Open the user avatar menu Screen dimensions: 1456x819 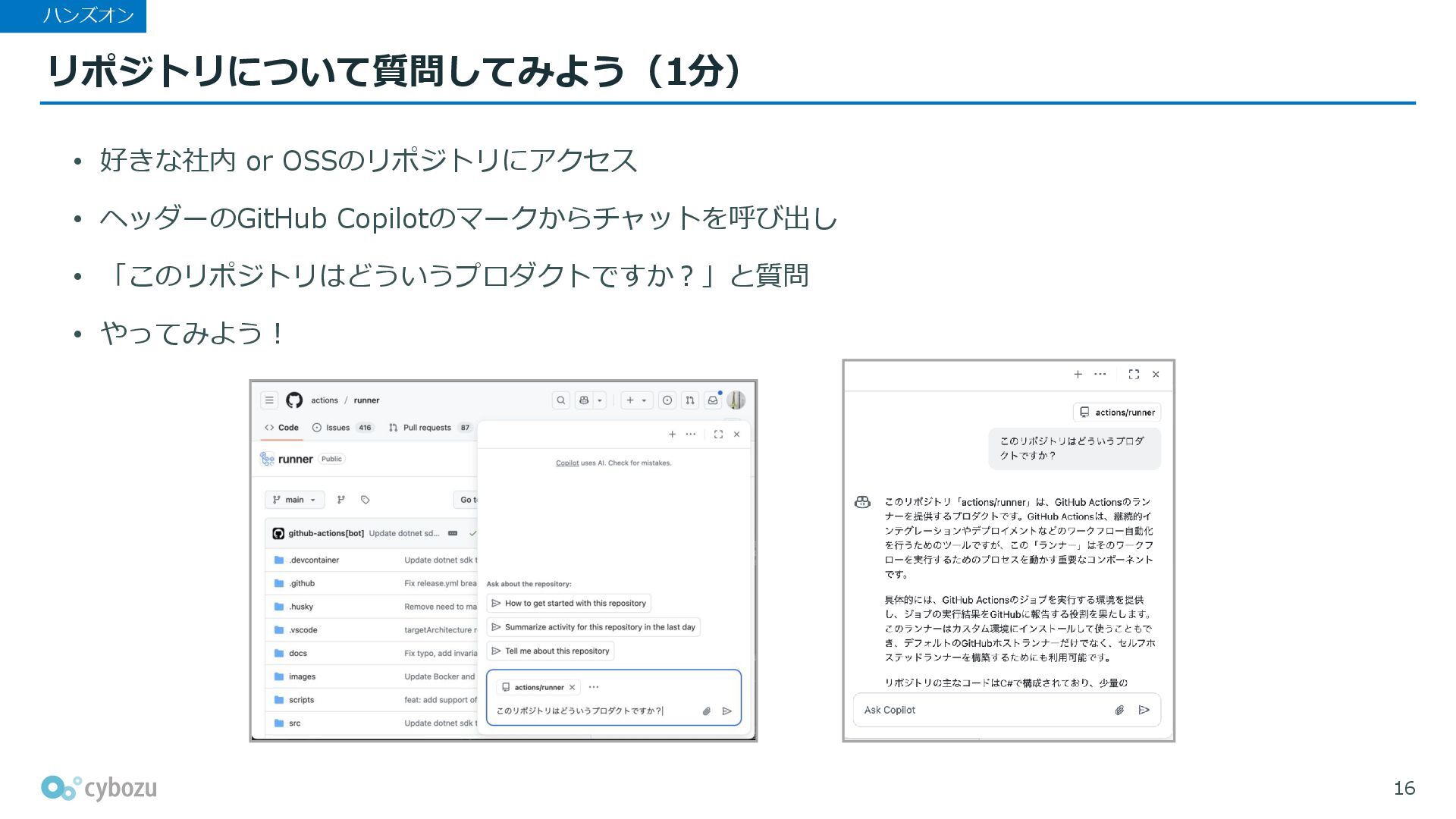coord(736,400)
